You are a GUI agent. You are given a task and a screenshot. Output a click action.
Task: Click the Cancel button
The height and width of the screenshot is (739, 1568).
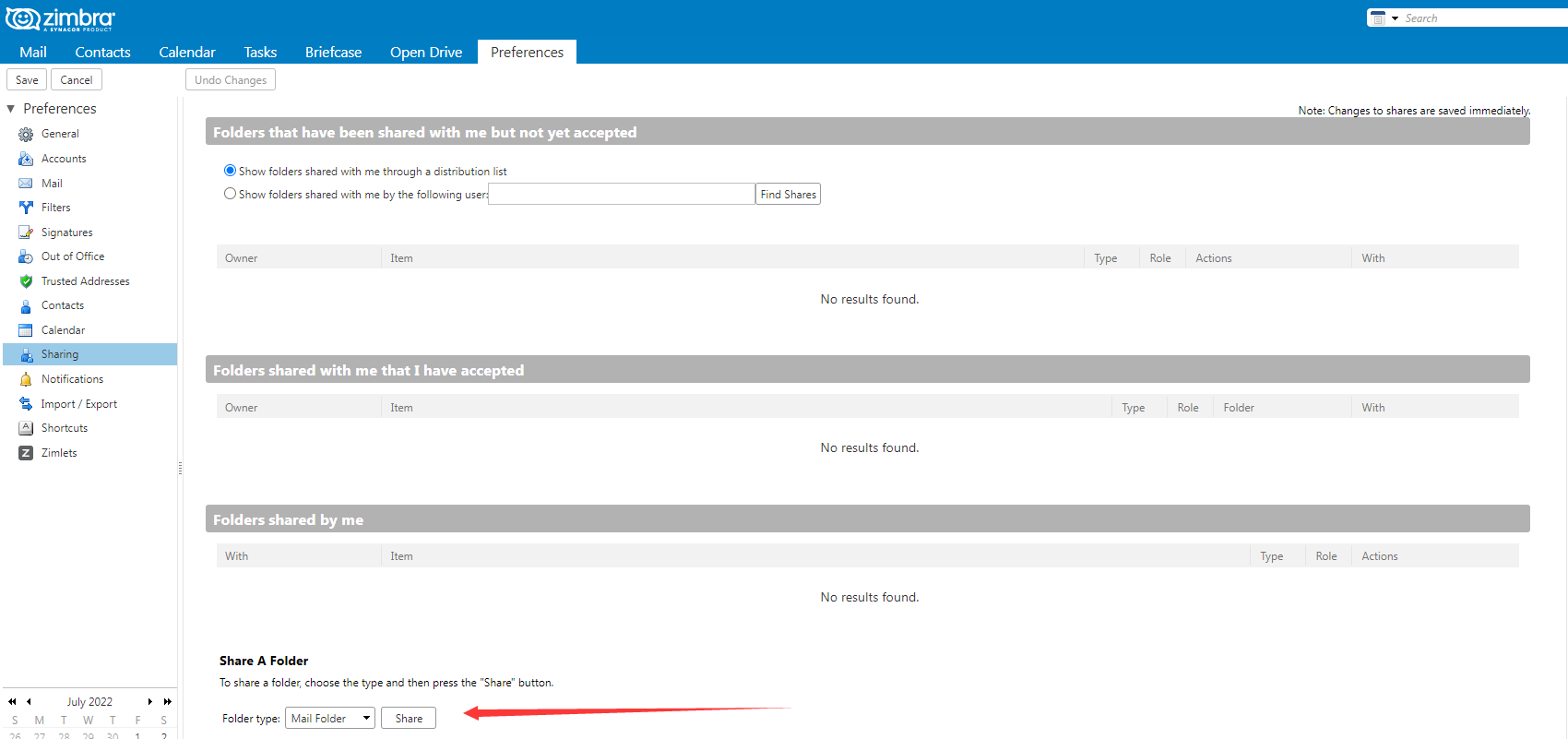[x=77, y=80]
